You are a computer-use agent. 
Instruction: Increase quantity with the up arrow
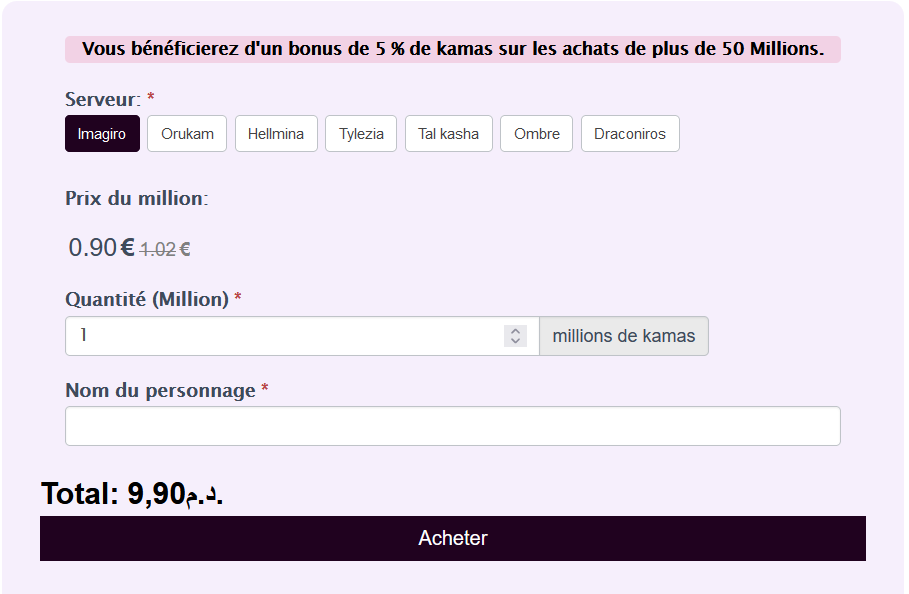point(515,331)
